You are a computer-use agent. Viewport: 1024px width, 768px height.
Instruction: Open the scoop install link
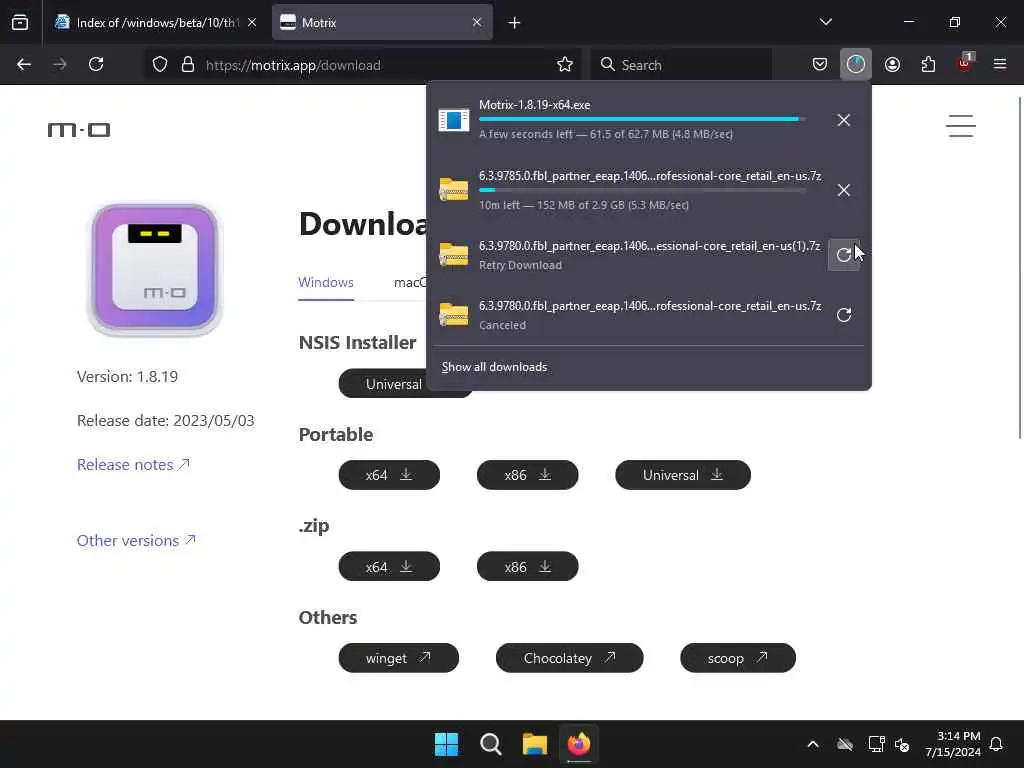pos(738,658)
